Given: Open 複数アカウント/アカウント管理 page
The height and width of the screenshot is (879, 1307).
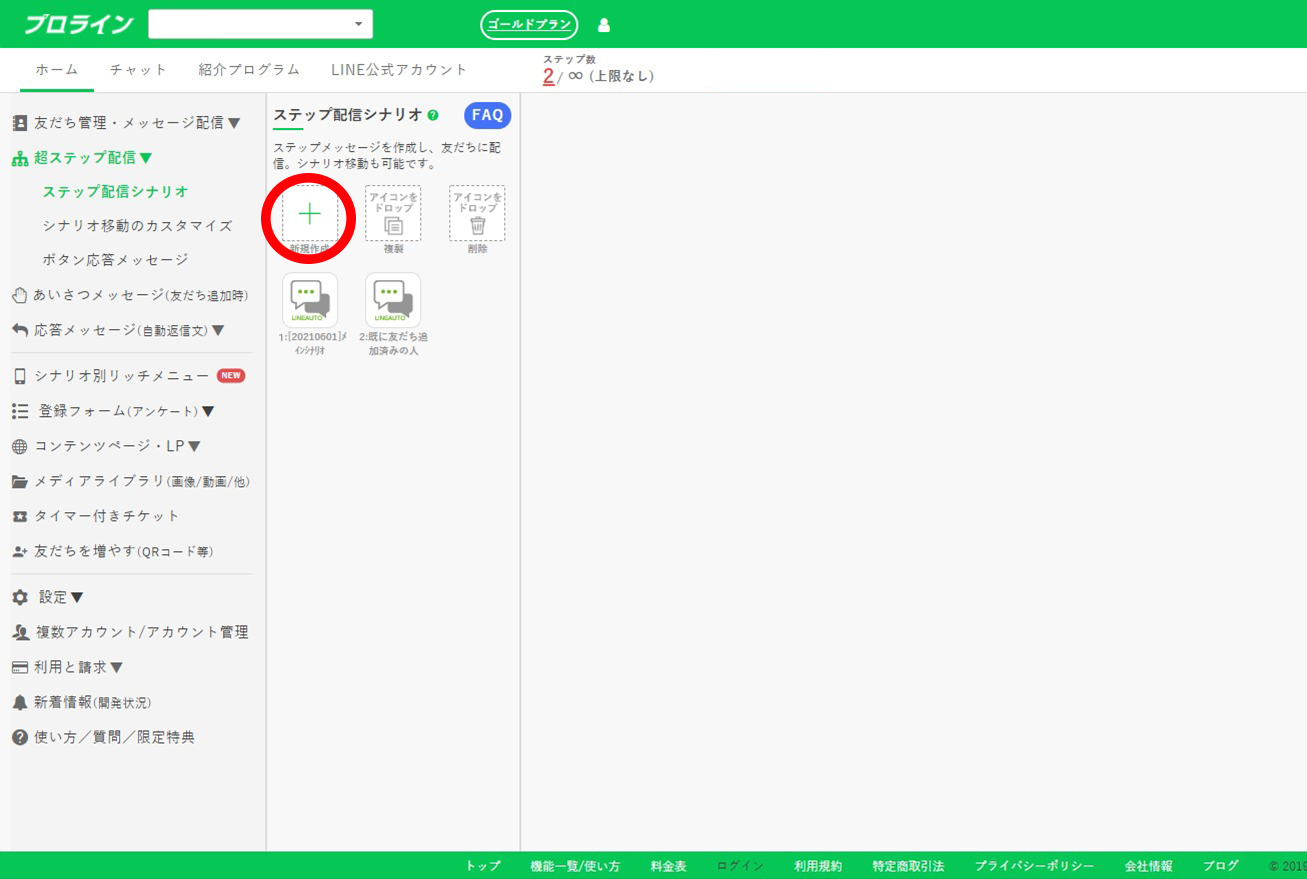Looking at the screenshot, I should [x=142, y=632].
